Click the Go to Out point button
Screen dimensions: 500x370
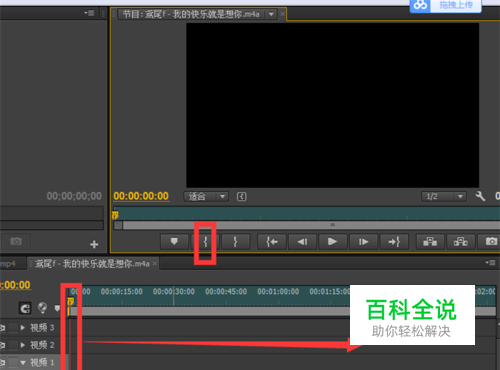click(x=394, y=241)
